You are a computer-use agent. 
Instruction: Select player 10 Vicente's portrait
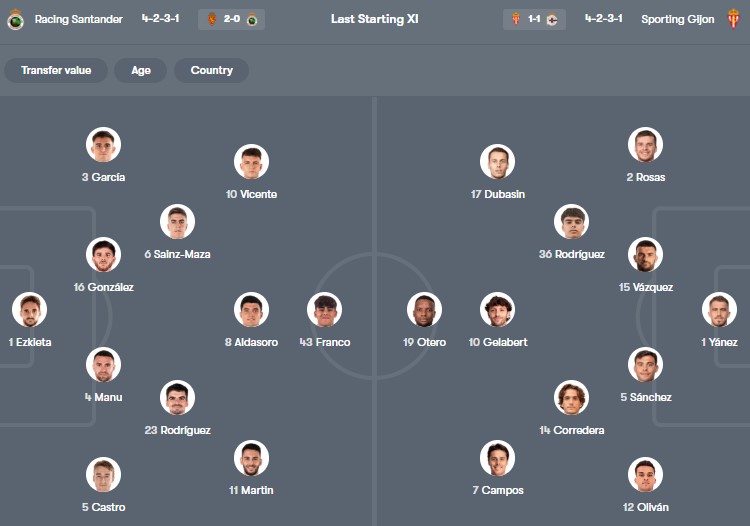coord(251,162)
